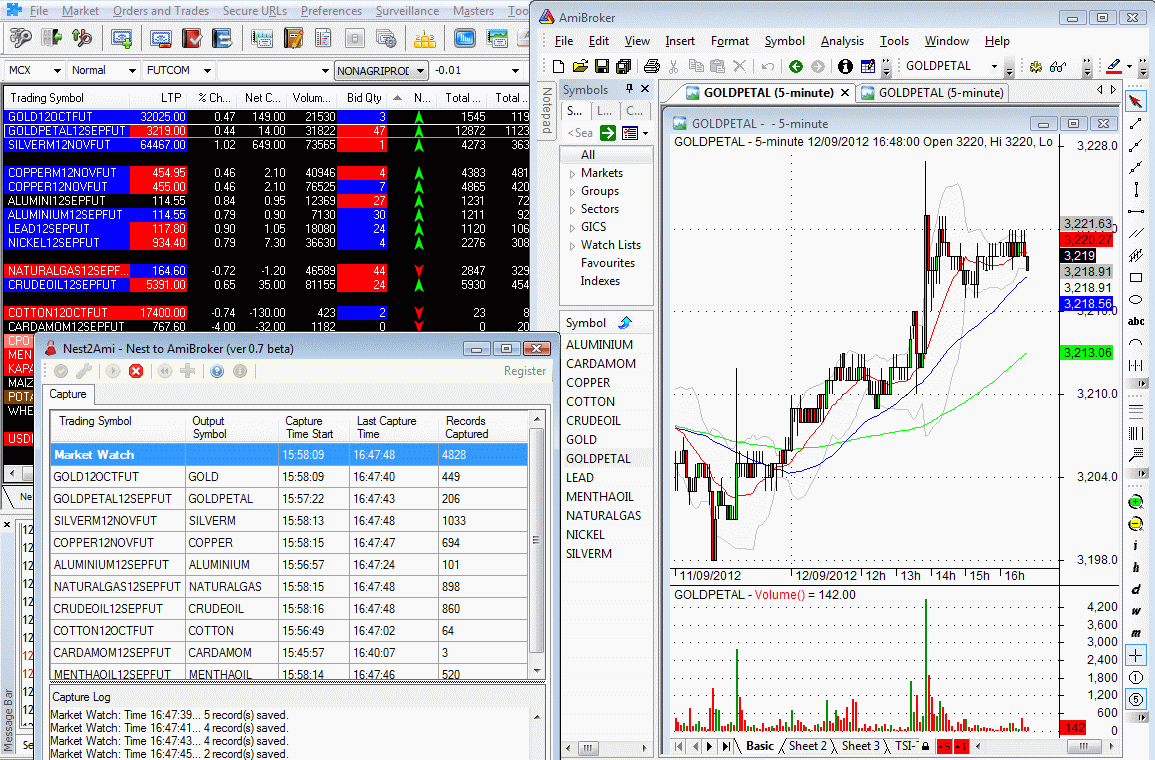
Task: Open the Capture tab in Nest2Ami
Action: point(68,394)
